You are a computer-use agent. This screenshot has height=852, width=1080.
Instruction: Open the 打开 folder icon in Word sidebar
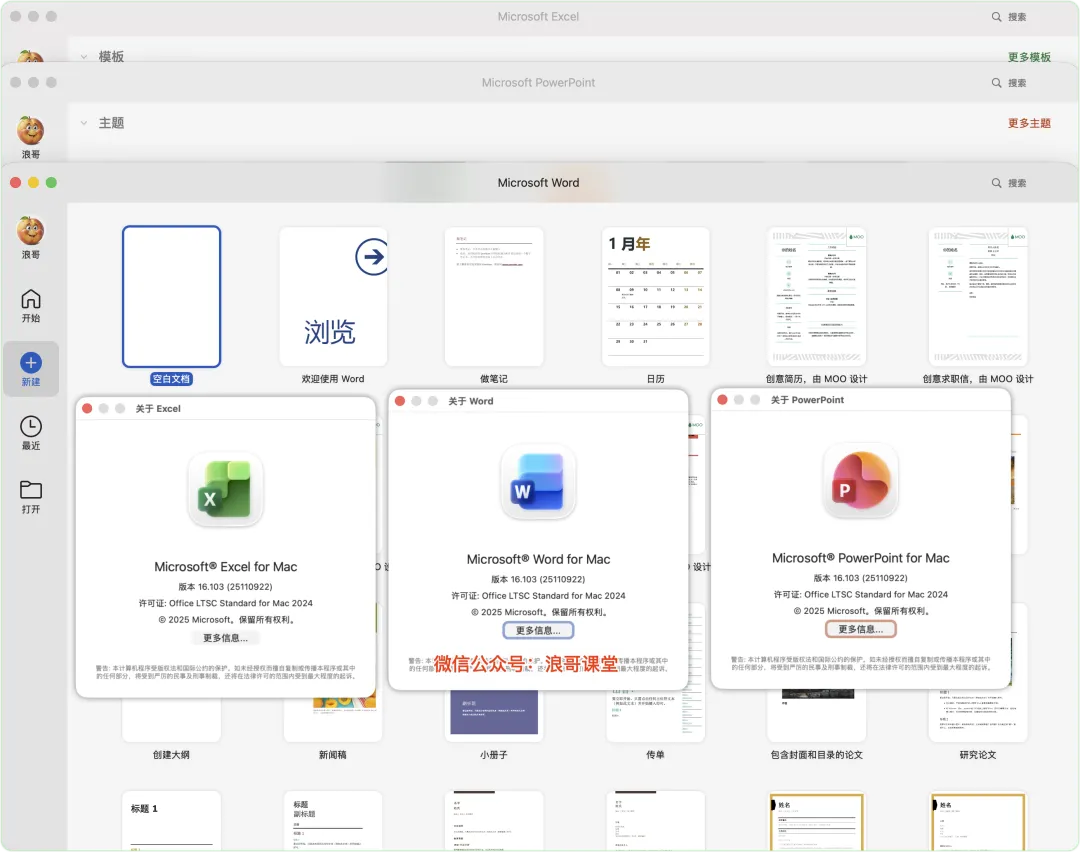click(30, 490)
